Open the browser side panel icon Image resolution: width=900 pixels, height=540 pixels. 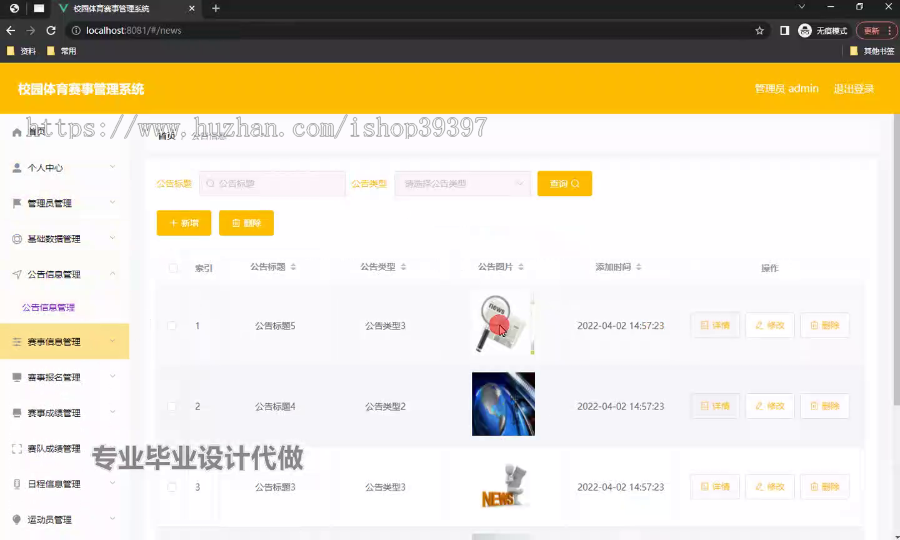pyautogui.click(x=785, y=30)
